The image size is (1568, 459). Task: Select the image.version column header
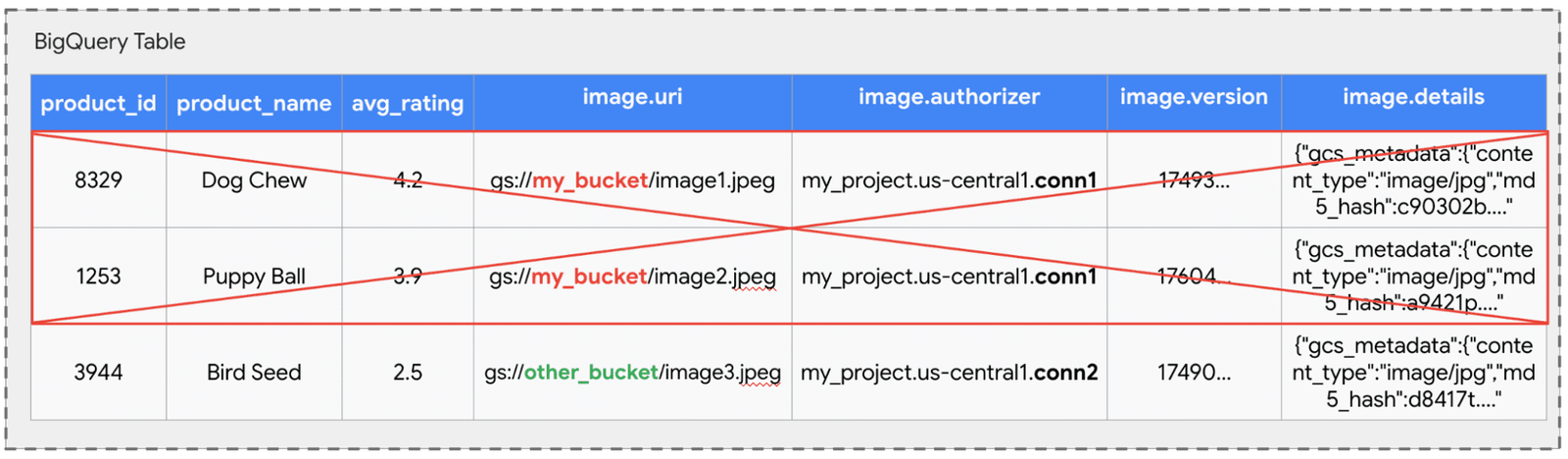point(1194,97)
